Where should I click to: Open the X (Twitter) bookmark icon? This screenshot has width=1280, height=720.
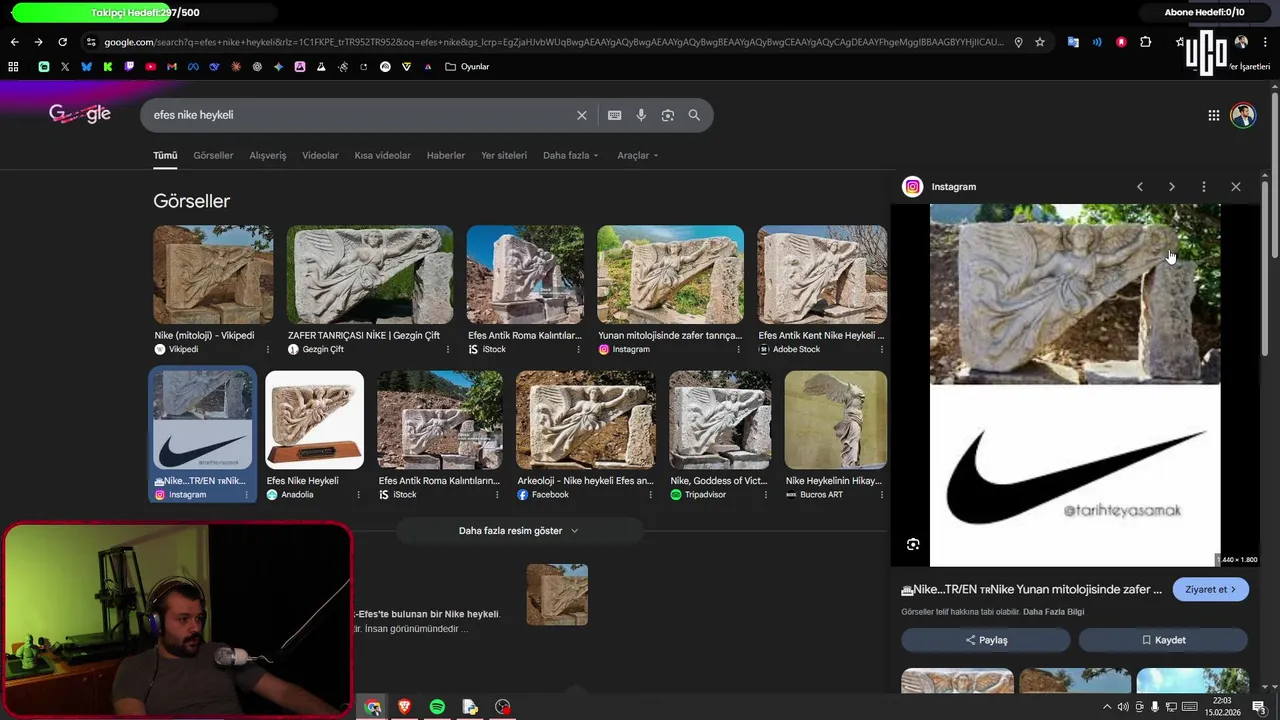click(x=65, y=67)
